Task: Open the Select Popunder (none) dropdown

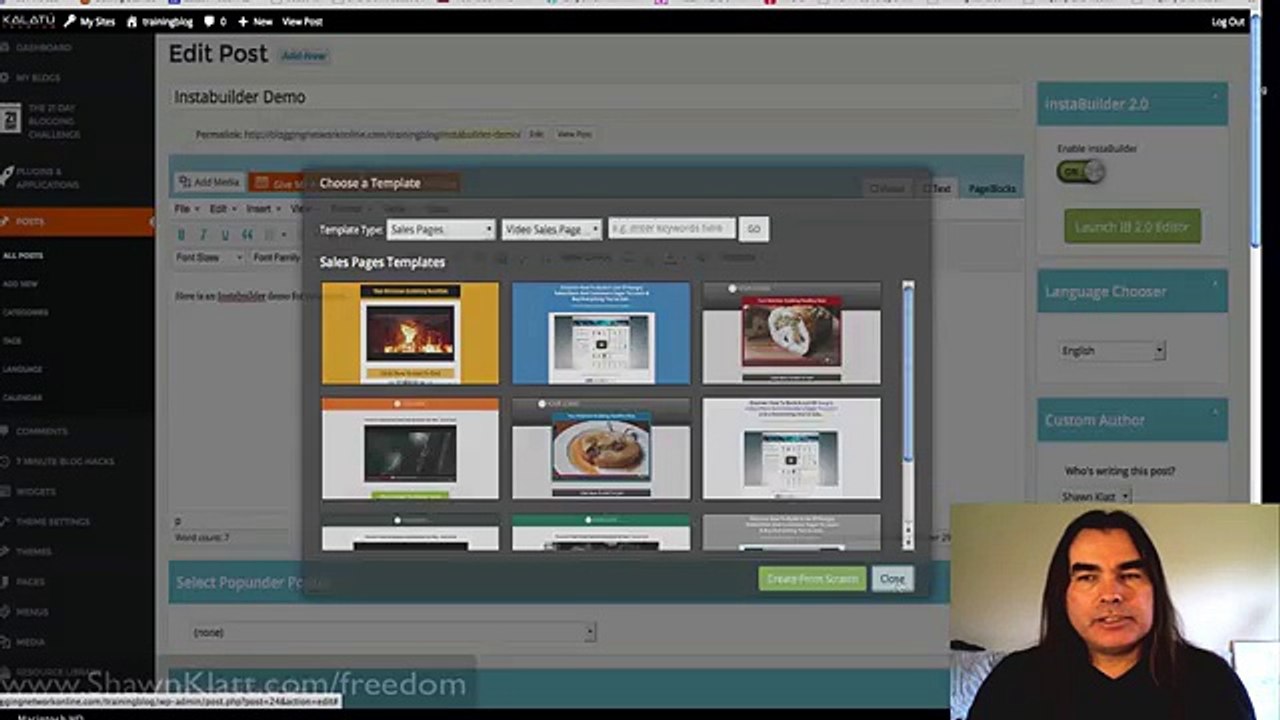Action: (x=393, y=632)
